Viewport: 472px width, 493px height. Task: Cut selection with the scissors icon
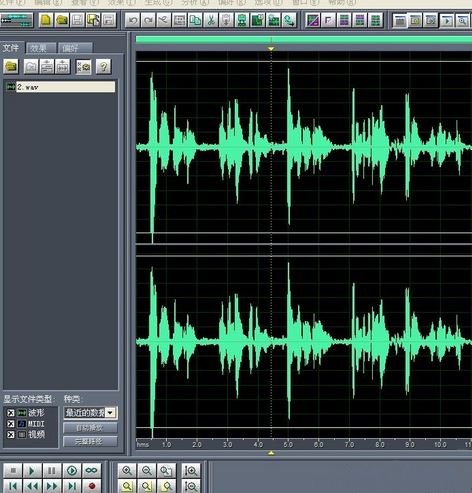[211, 21]
